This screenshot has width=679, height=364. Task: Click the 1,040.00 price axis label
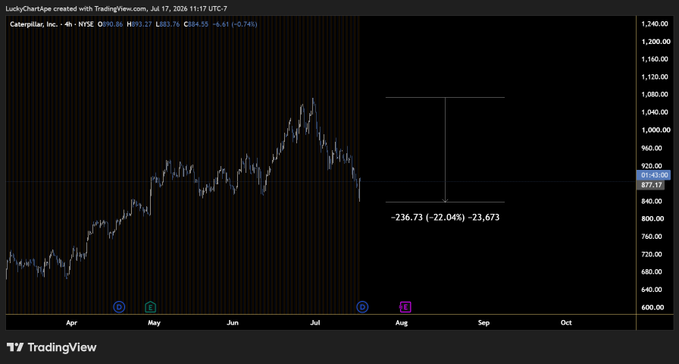[655, 112]
